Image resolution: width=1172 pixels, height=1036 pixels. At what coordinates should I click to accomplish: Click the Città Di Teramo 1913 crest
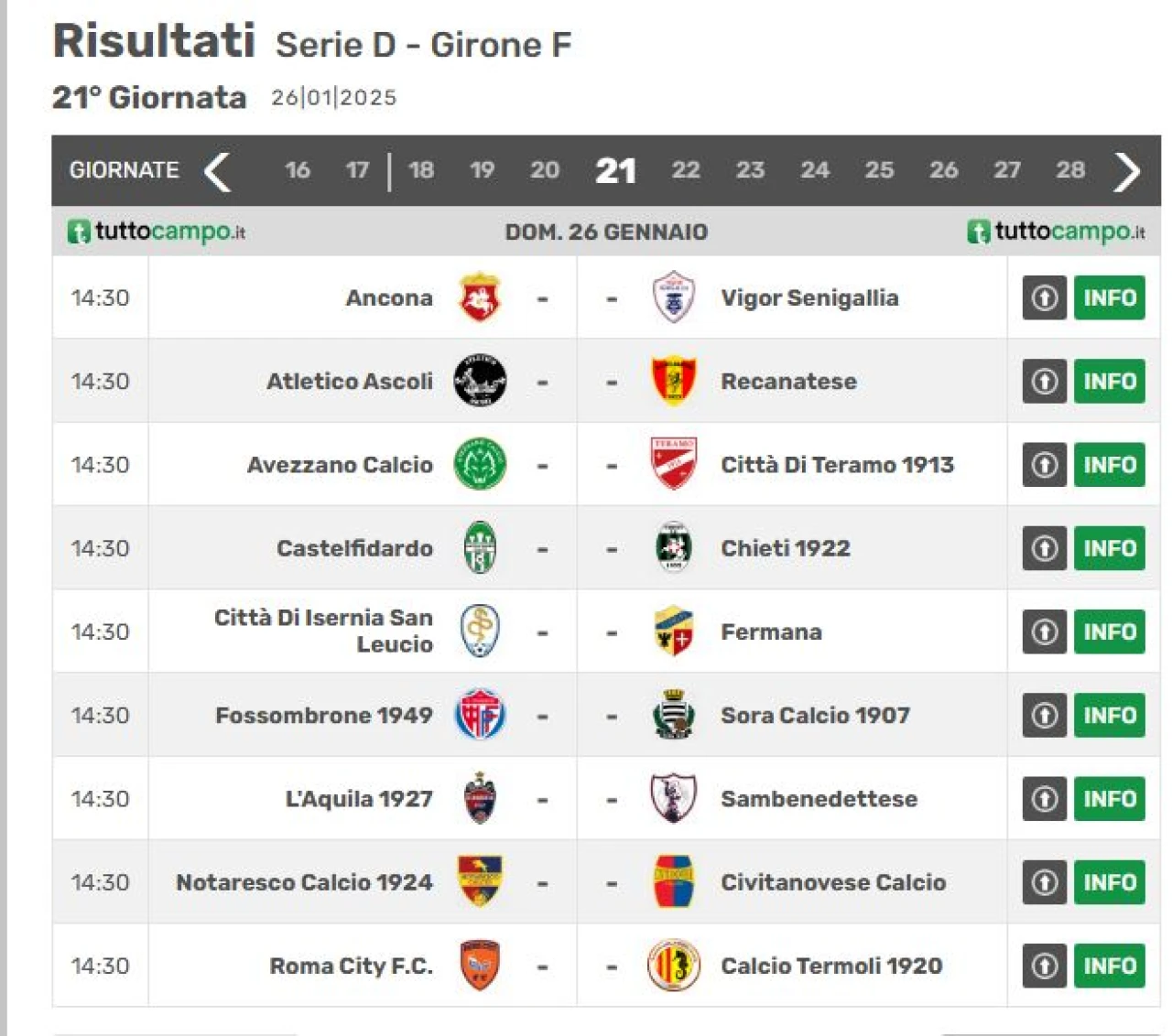674,464
